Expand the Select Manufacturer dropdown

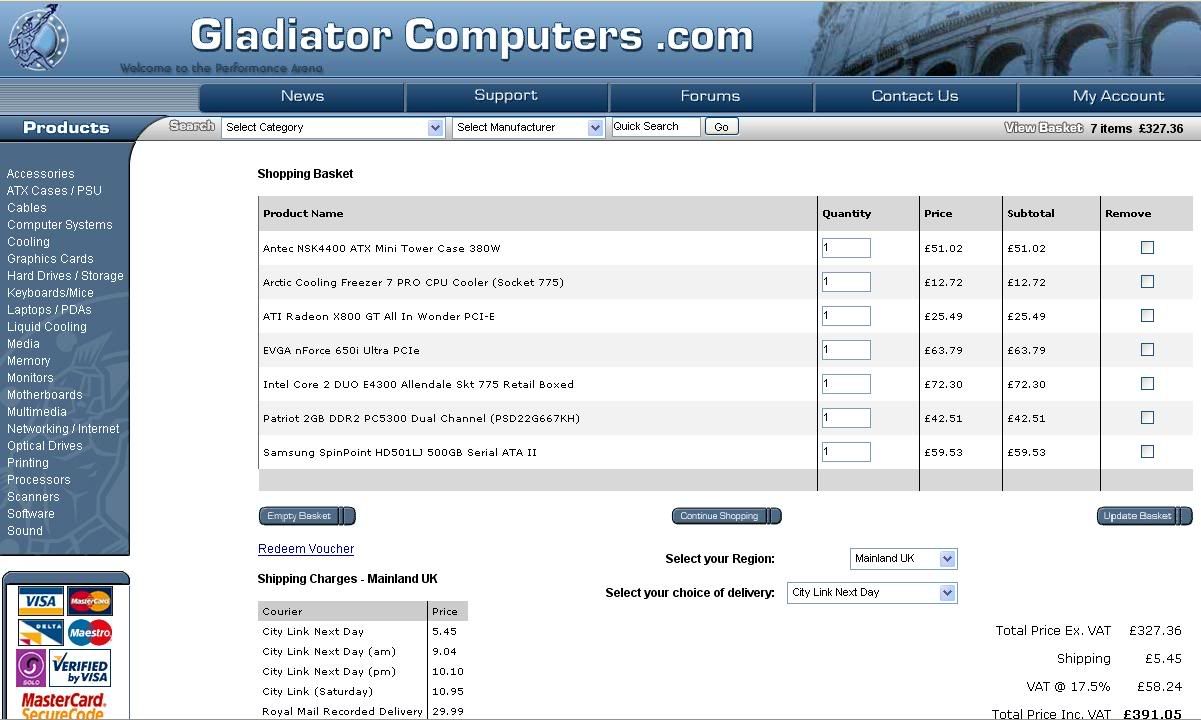click(528, 128)
